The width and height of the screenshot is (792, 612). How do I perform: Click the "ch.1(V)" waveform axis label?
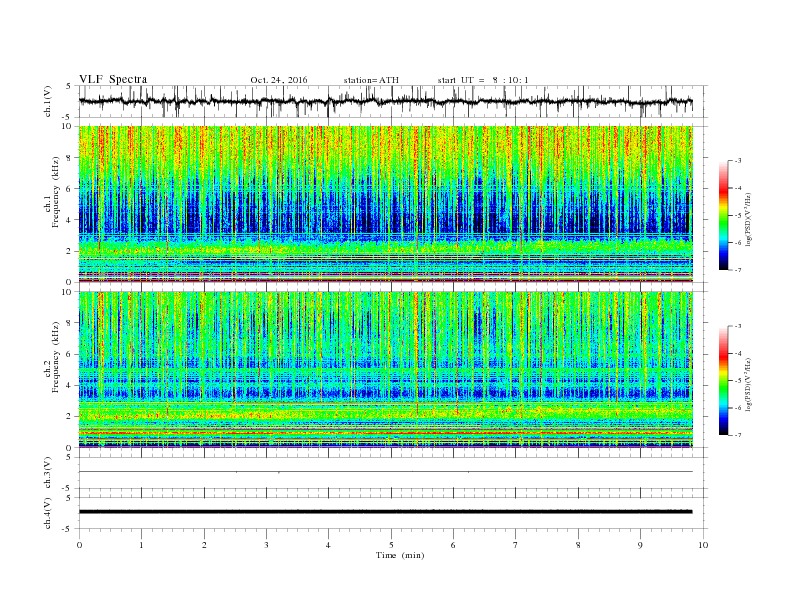point(47,101)
